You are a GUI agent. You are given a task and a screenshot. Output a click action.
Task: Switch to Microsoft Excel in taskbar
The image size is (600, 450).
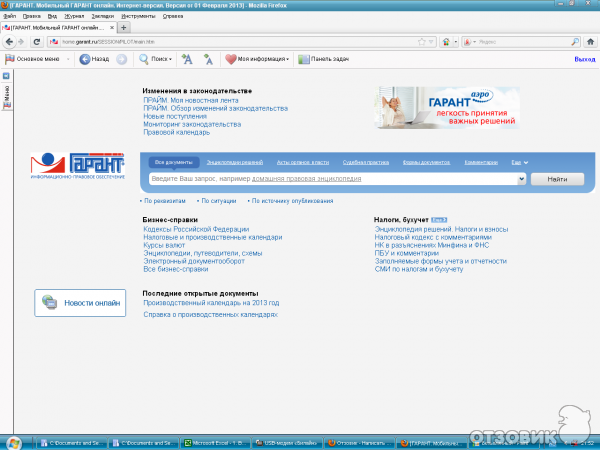(216, 443)
